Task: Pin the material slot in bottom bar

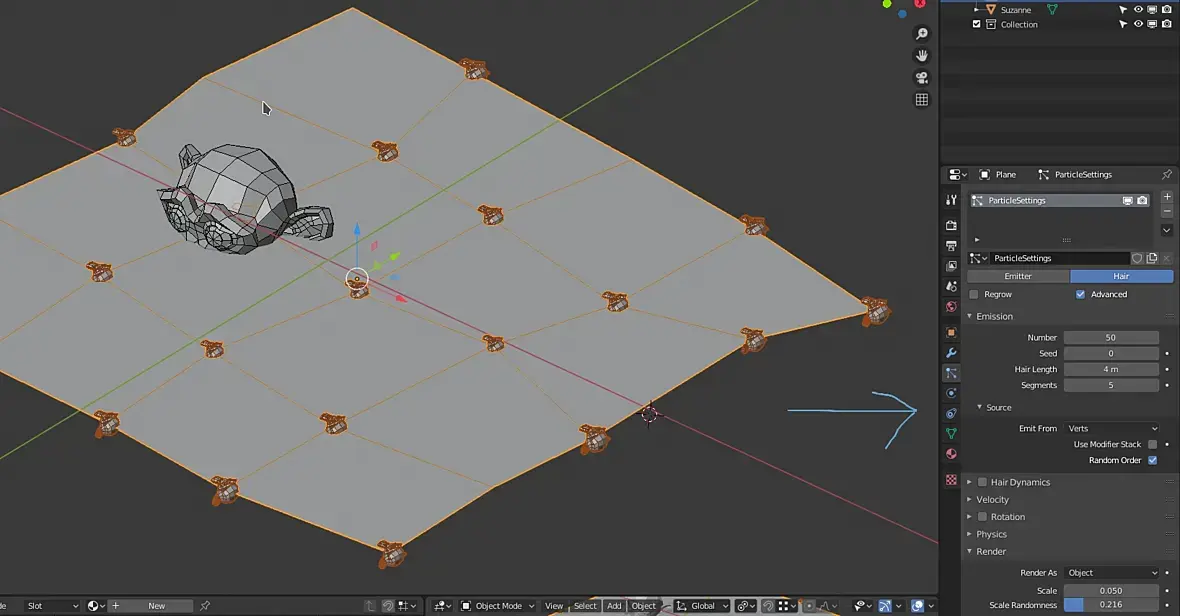Action: 205,605
